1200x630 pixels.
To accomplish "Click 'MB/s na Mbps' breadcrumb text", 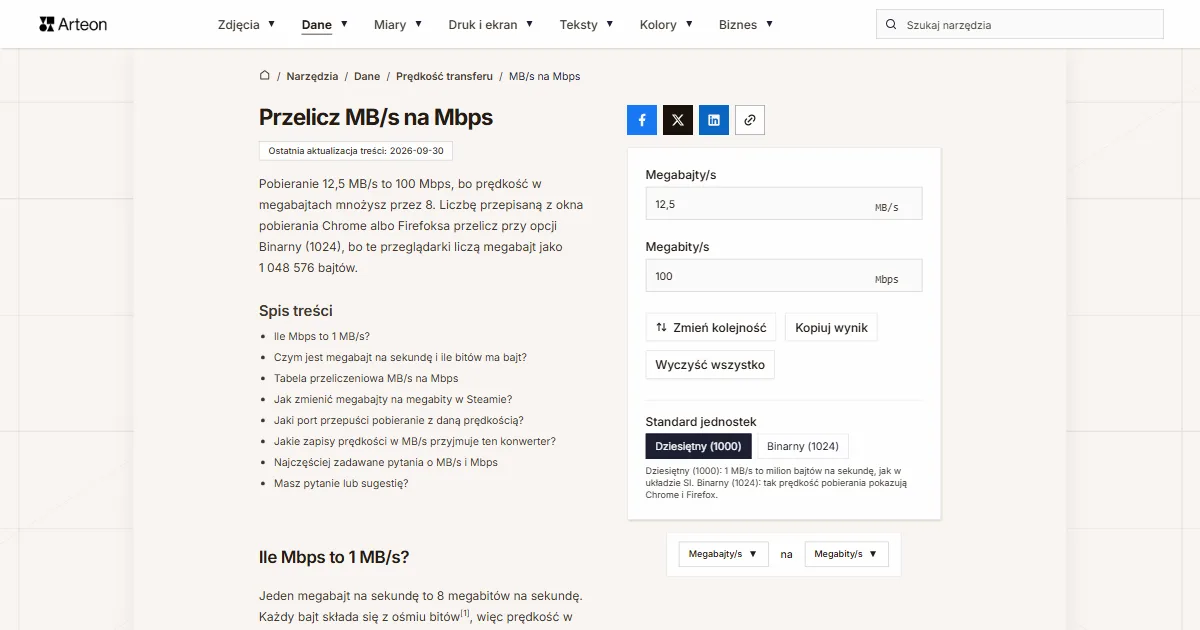I will 545,76.
